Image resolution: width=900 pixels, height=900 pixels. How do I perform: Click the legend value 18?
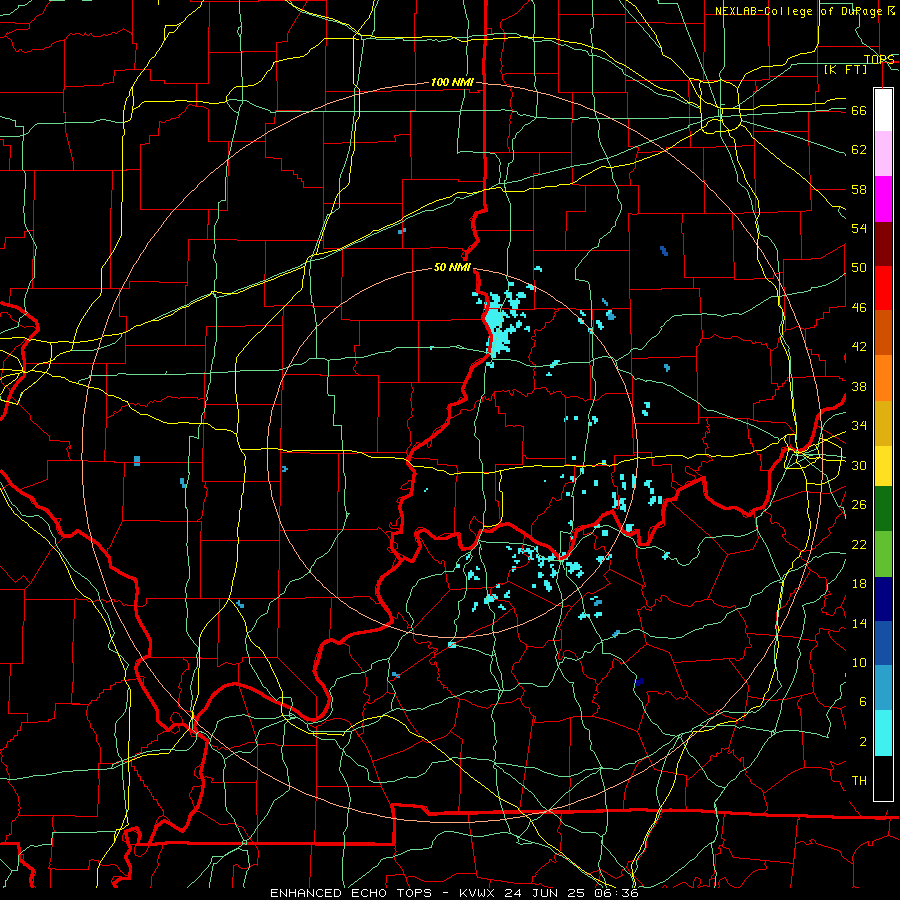859,584
